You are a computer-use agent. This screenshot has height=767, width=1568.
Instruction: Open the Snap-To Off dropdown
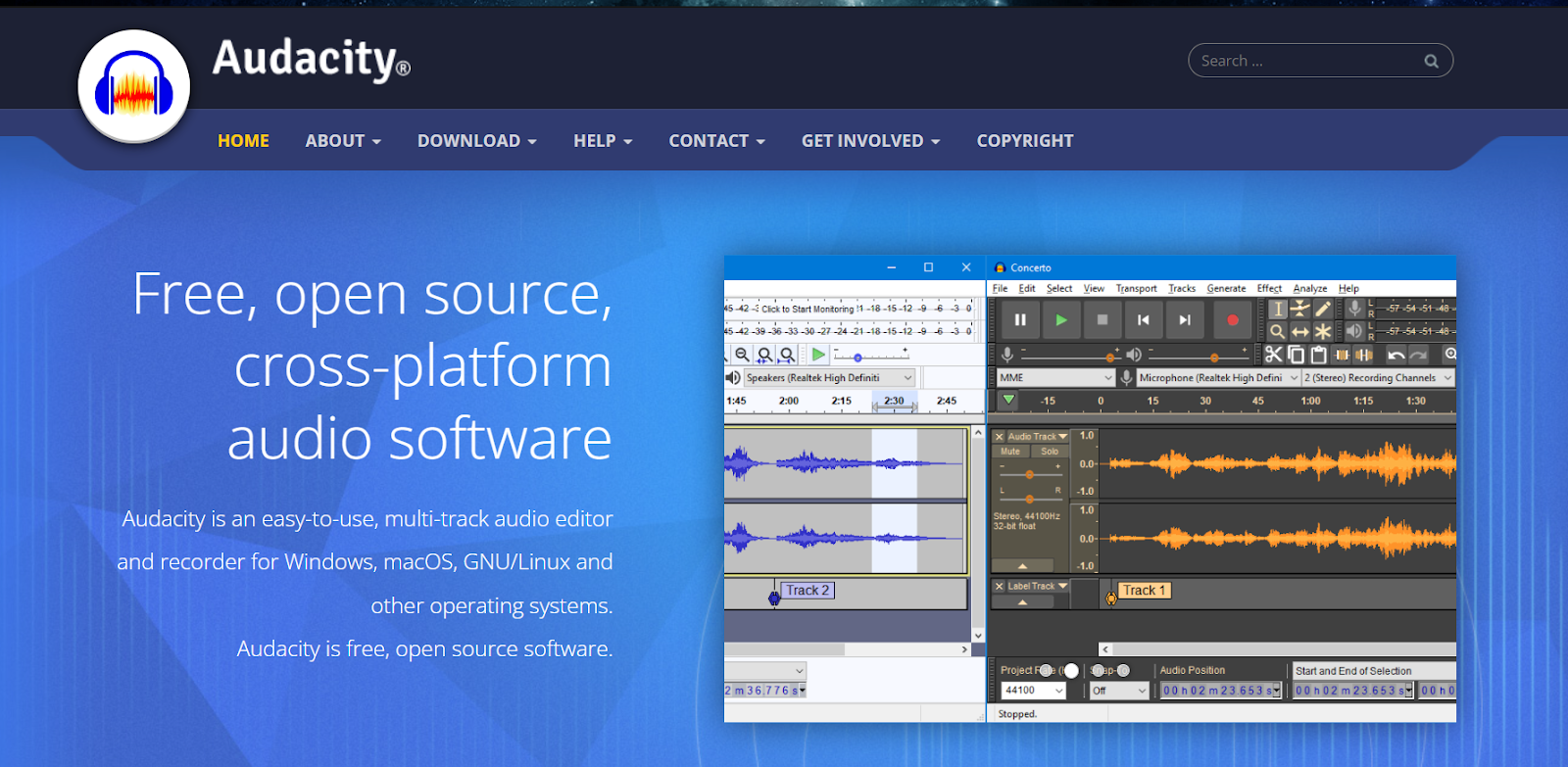point(1119,691)
